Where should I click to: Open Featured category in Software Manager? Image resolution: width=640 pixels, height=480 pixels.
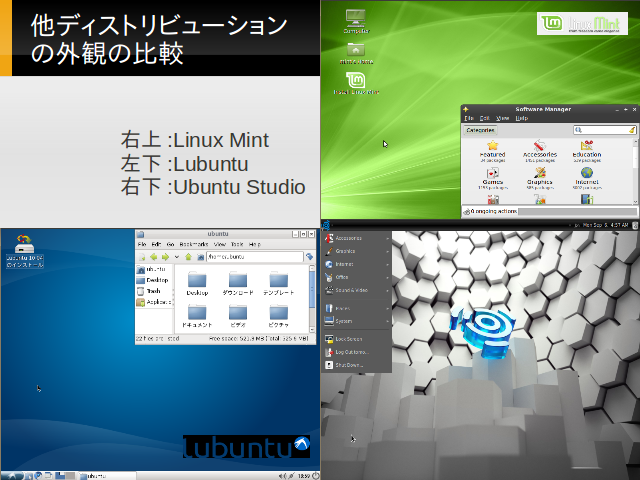point(493,151)
